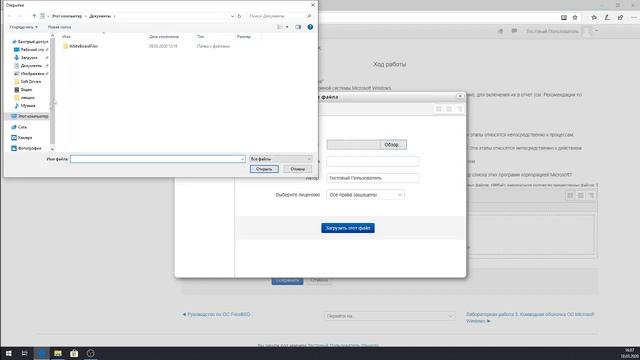Sort files by the Date modified column
The width and height of the screenshot is (640, 360).
click(164, 36)
